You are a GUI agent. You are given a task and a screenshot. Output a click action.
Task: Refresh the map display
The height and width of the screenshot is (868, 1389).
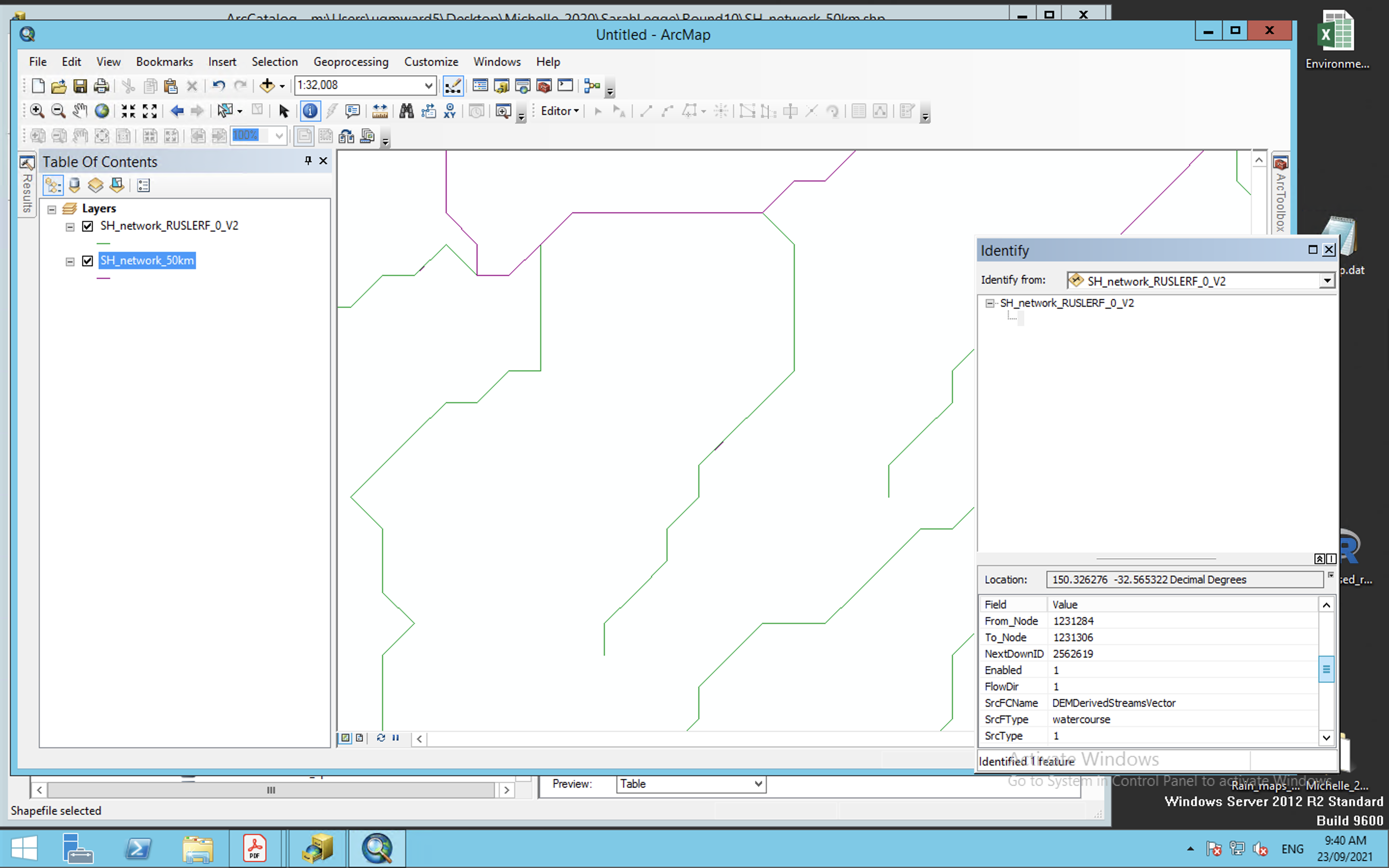(x=381, y=738)
